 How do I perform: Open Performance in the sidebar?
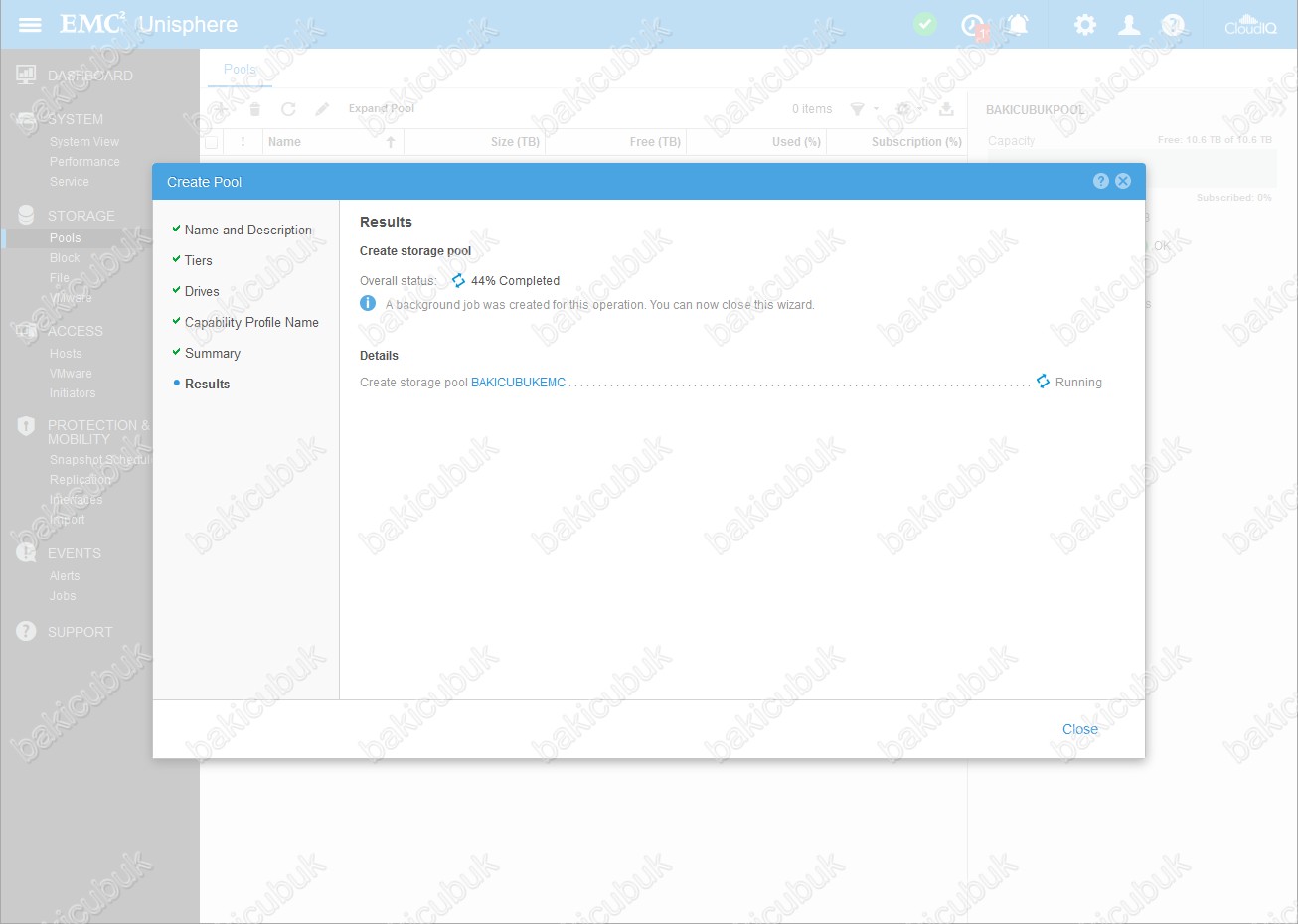84,162
